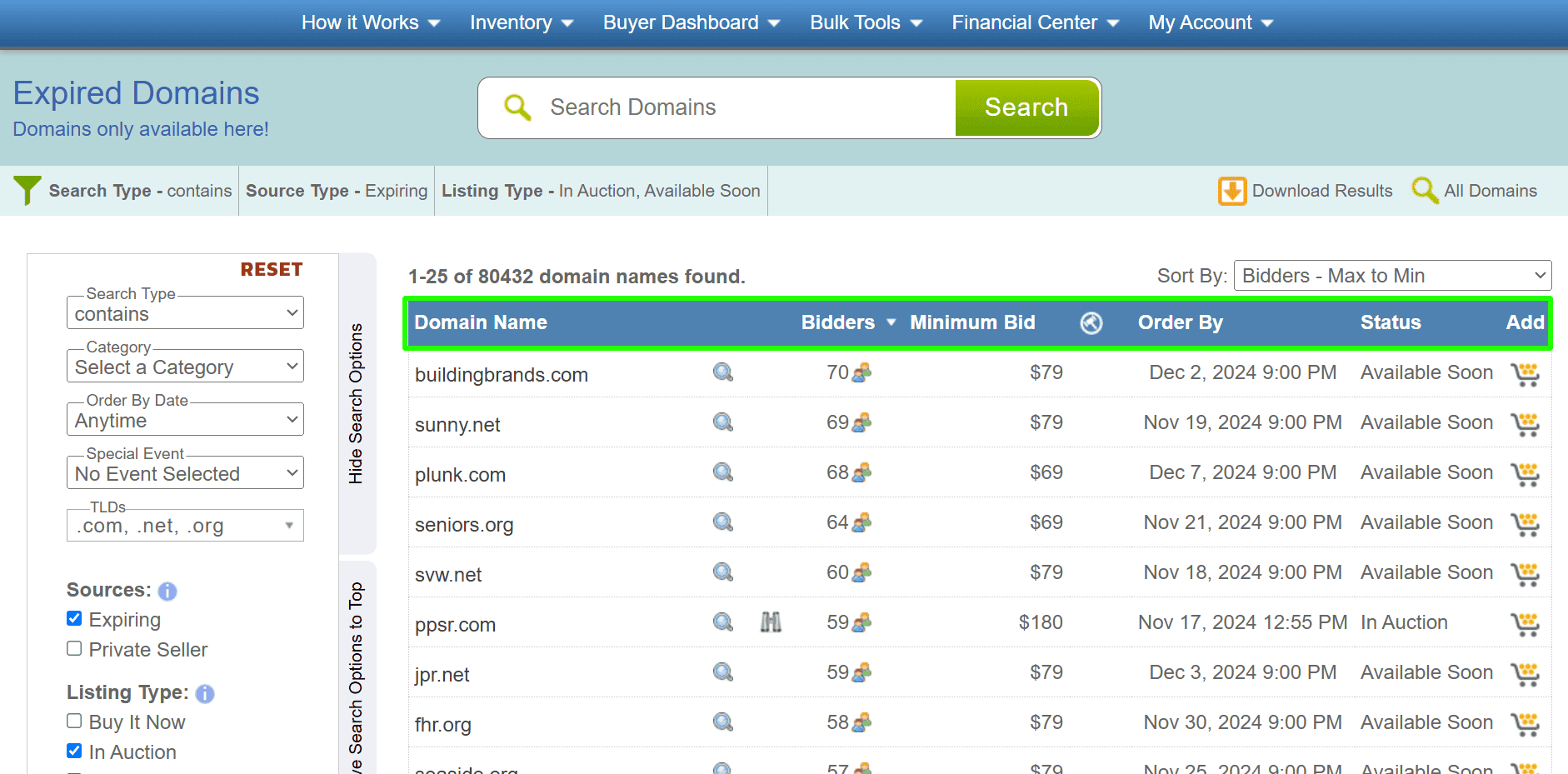Uncheck the Expiring source checkbox
This screenshot has width=1568, height=774.
tap(74, 617)
